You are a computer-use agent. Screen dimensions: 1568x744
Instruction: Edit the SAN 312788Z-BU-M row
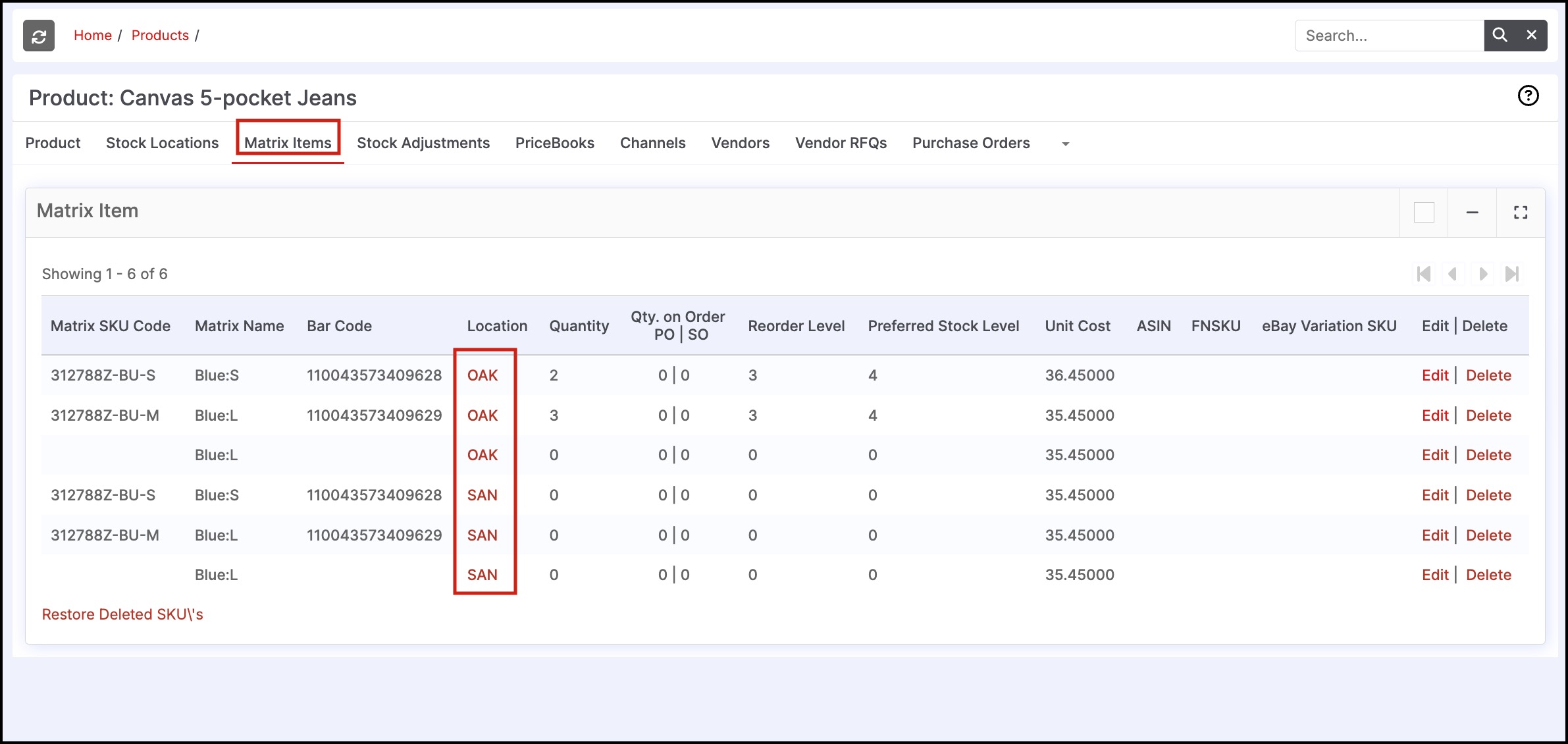click(1435, 535)
